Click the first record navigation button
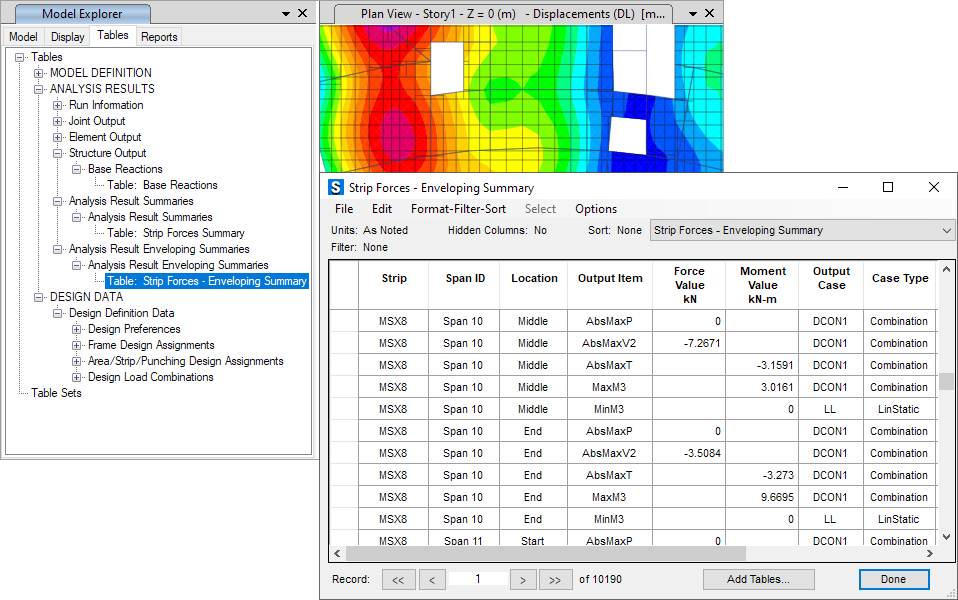Screen dimensions: 958x600 tap(398, 579)
